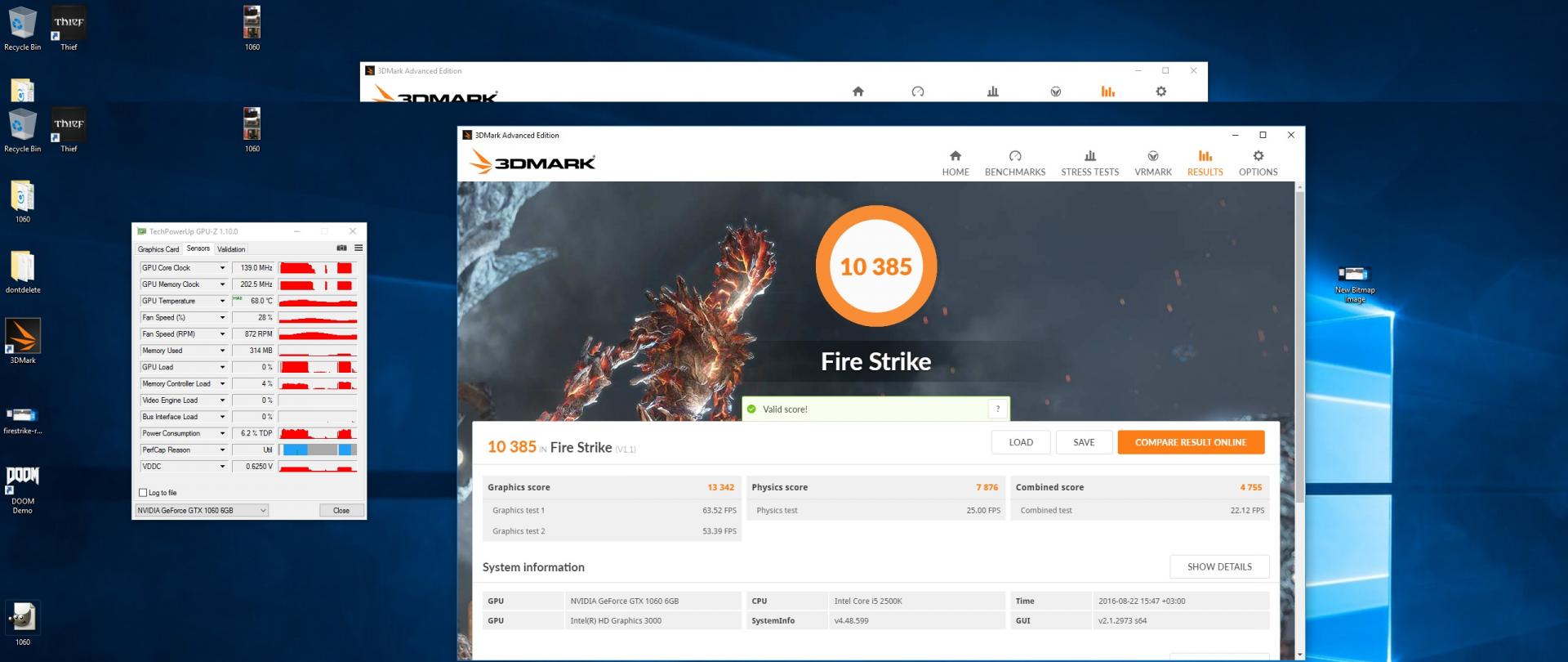Click the Graphics score value 13 342
Screen dimensions: 1568x662
[x=720, y=487]
